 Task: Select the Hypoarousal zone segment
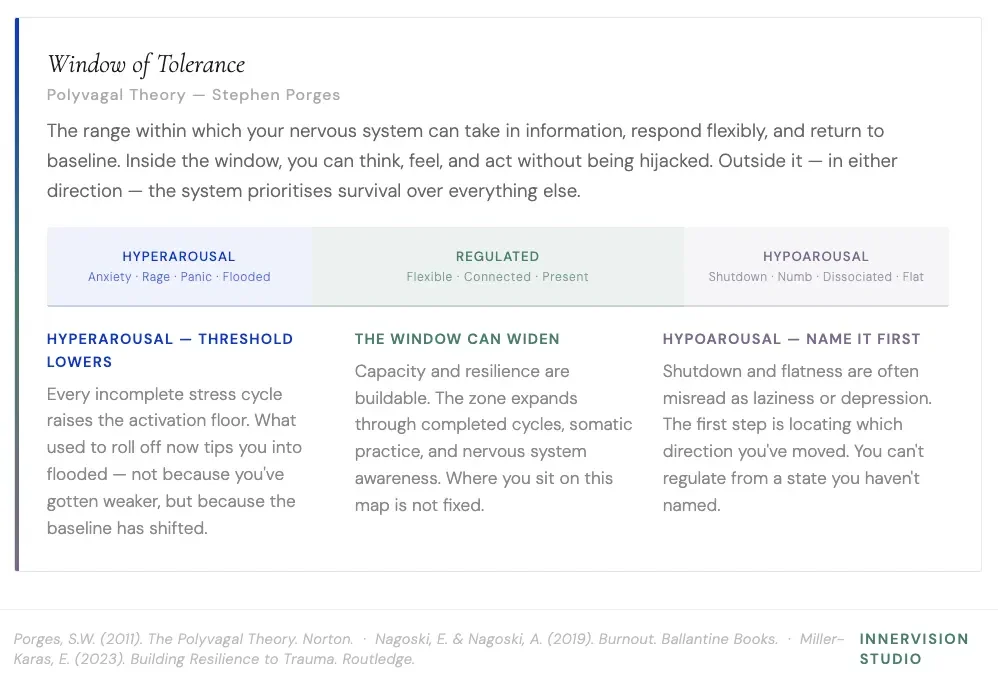click(x=816, y=266)
